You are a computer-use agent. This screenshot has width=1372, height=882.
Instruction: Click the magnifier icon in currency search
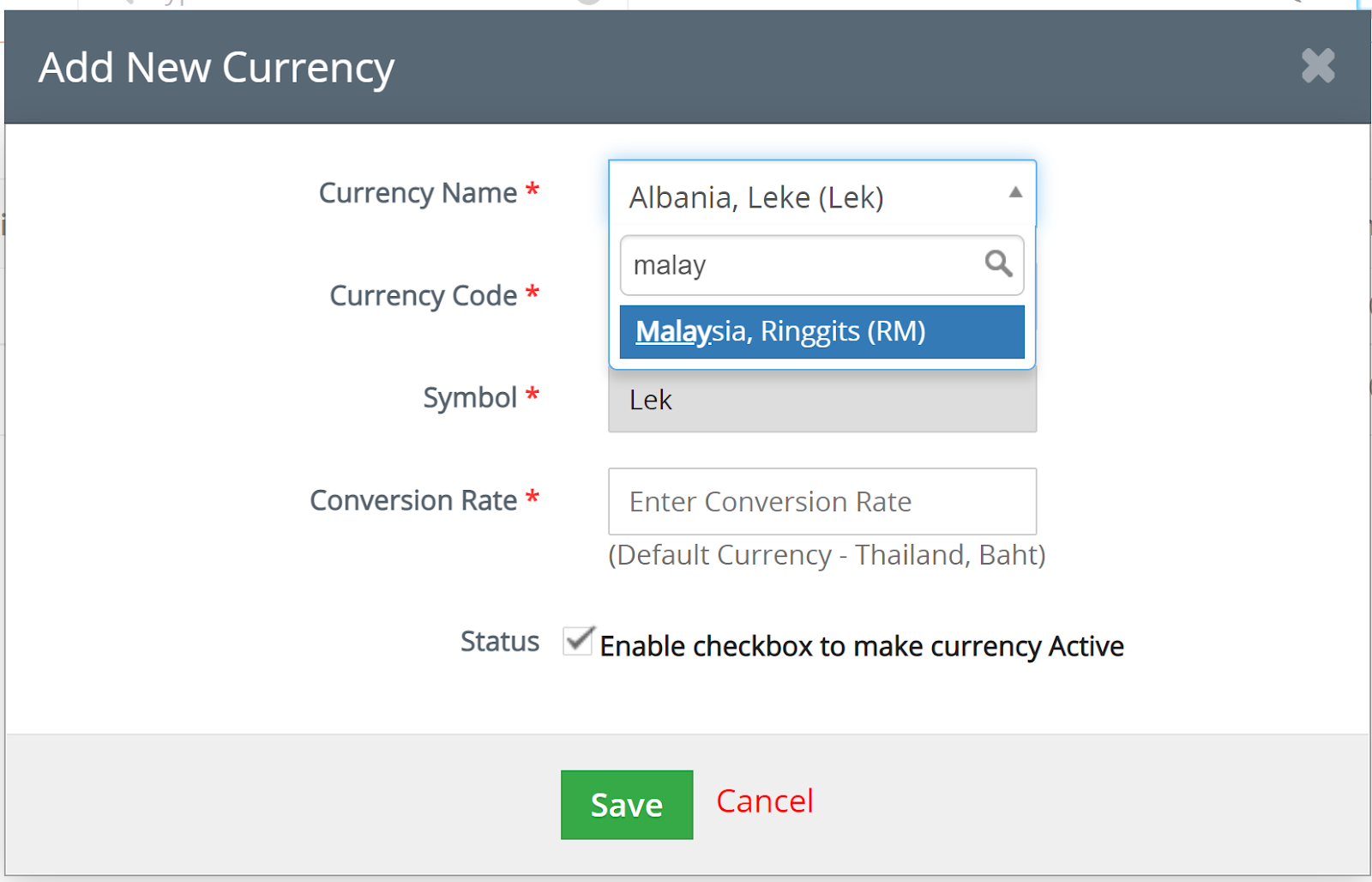(998, 263)
